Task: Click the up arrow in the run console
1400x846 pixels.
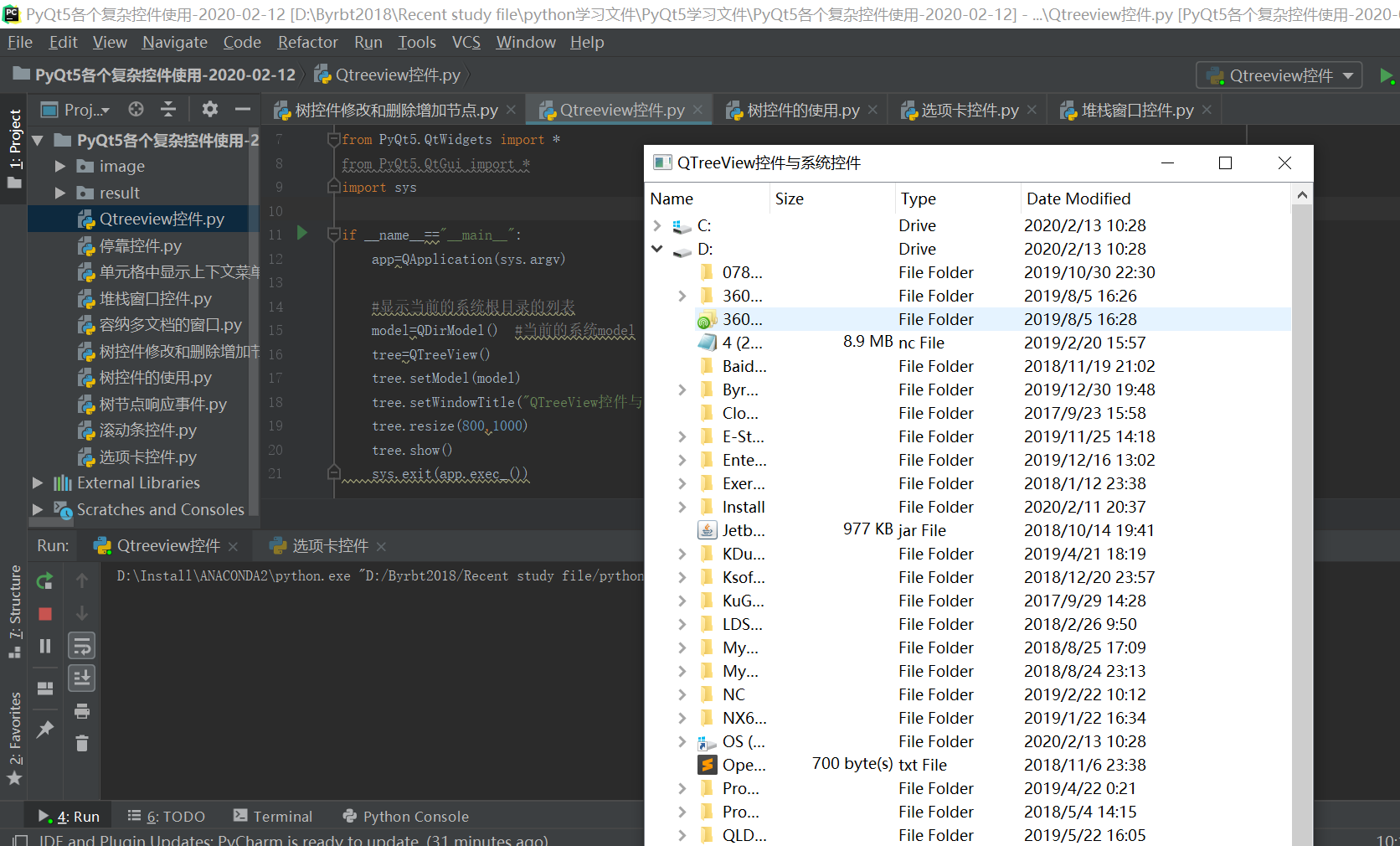Action: click(x=82, y=580)
